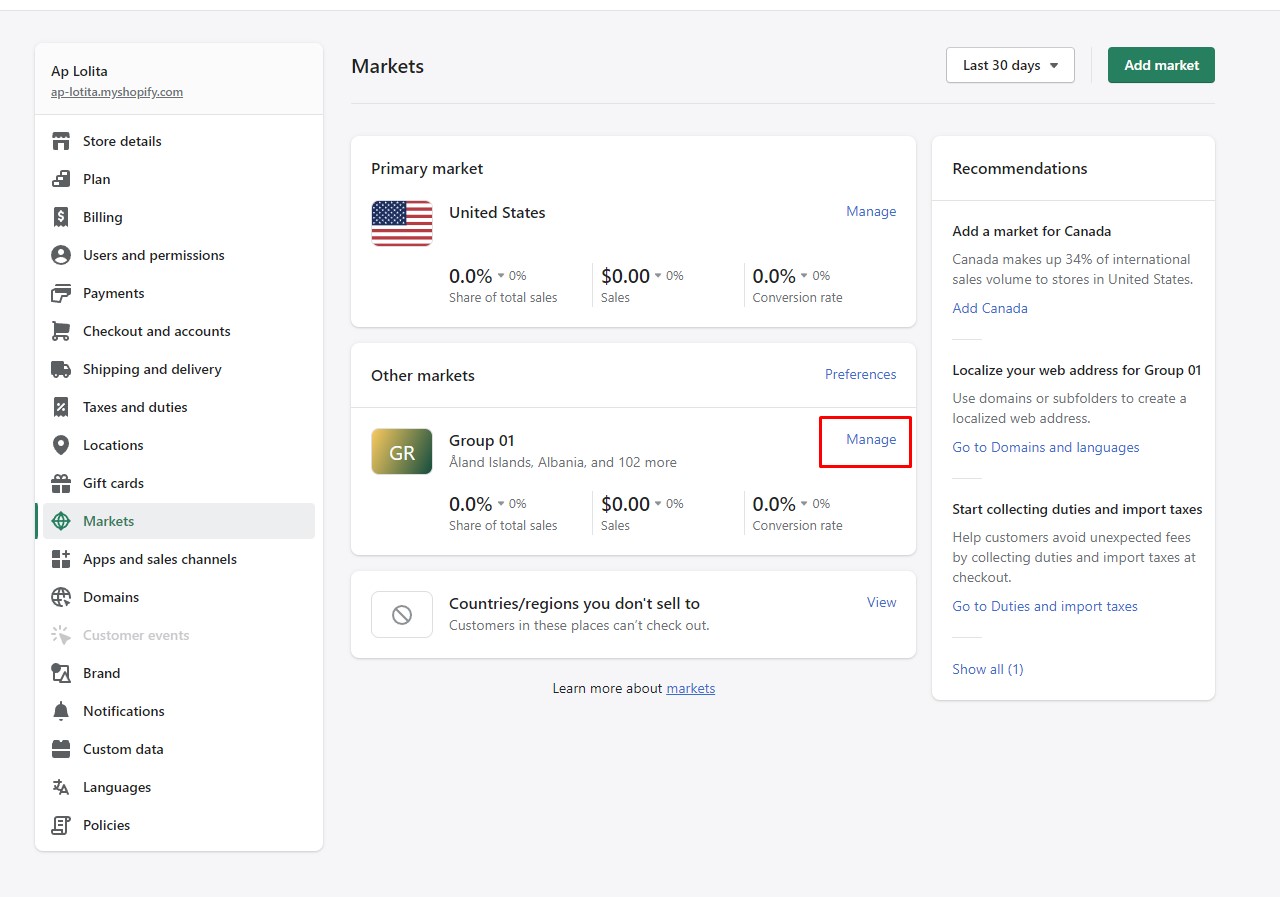Go to Taxes and duties settings
The image size is (1280, 897).
coord(135,407)
